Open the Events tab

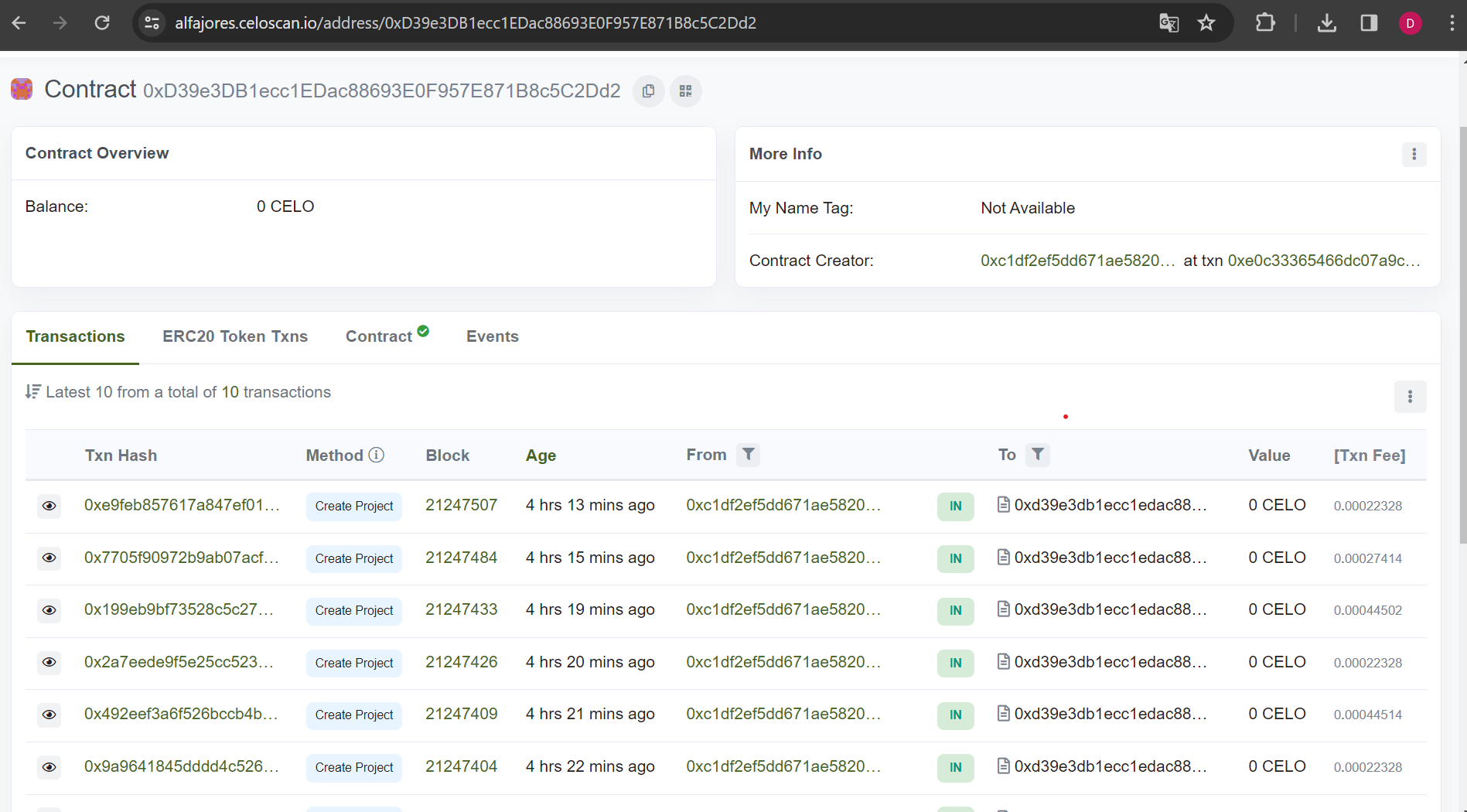(x=493, y=336)
